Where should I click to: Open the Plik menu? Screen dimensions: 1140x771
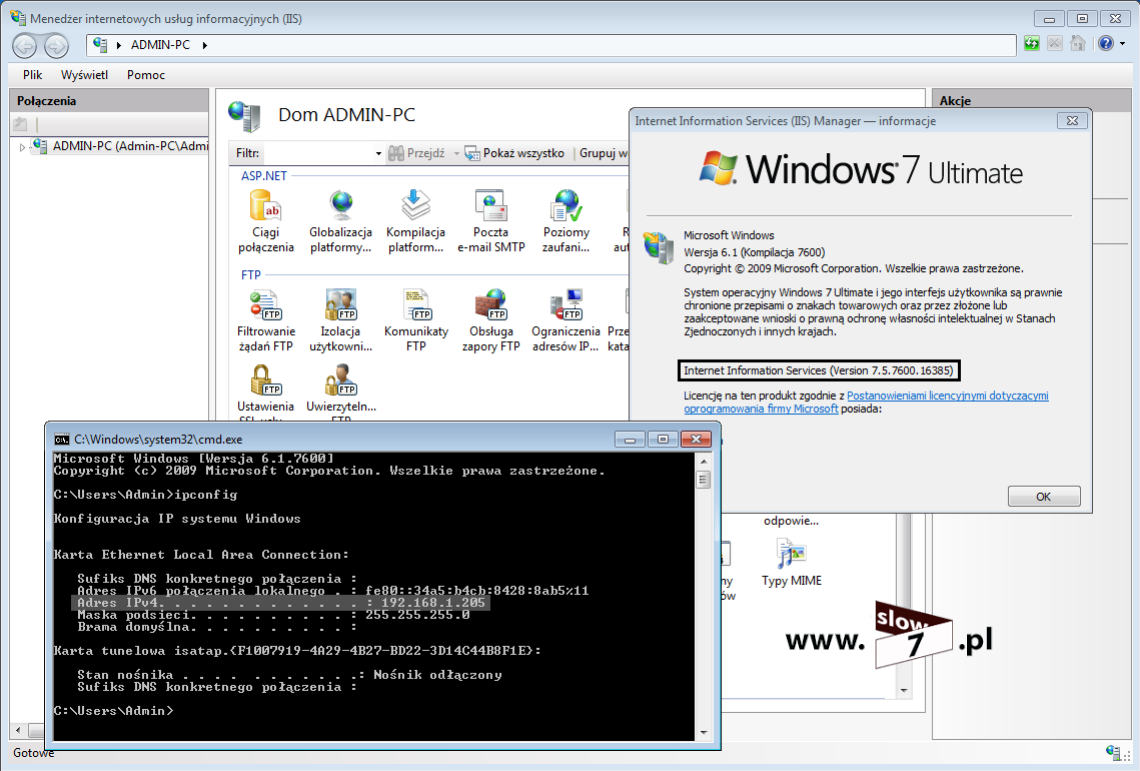[32, 75]
